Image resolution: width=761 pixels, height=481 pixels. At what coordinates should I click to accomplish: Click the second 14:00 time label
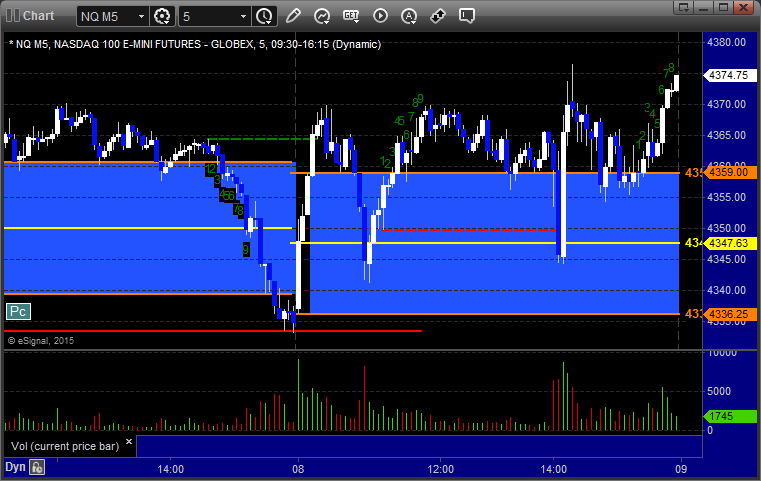(554, 469)
